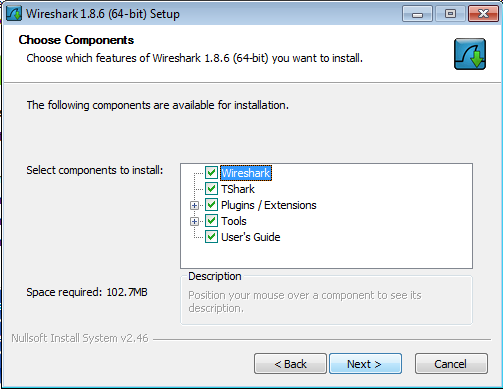Select the TShark tree item label
503x389 pixels.
238,189
